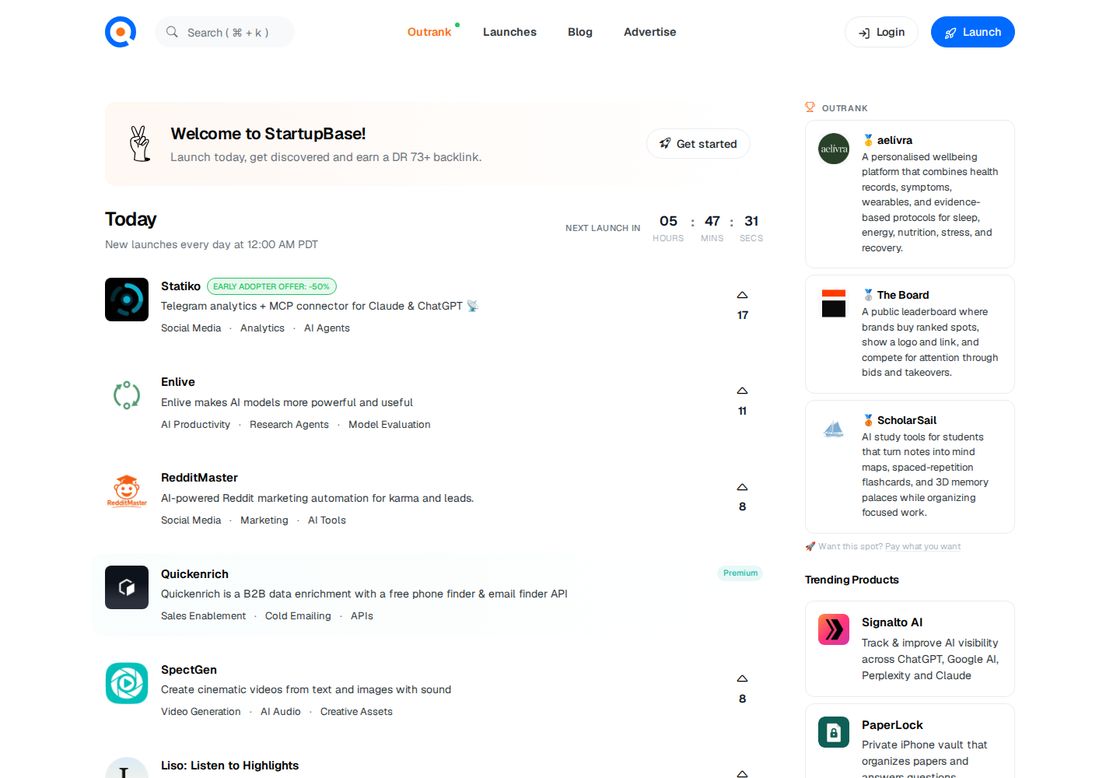1120x778 pixels.
Task: Click the Pay what you want link
Action: pos(923,547)
